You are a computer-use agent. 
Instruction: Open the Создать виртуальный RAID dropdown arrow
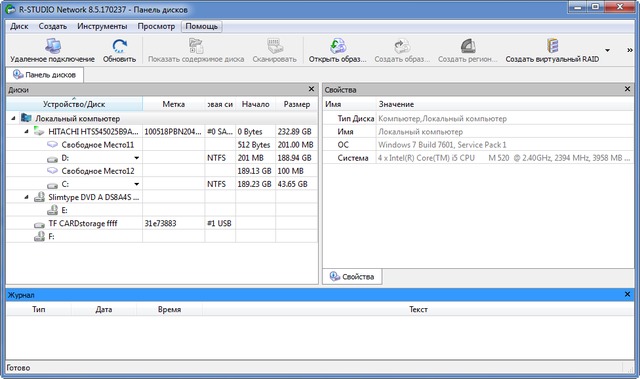click(x=607, y=50)
